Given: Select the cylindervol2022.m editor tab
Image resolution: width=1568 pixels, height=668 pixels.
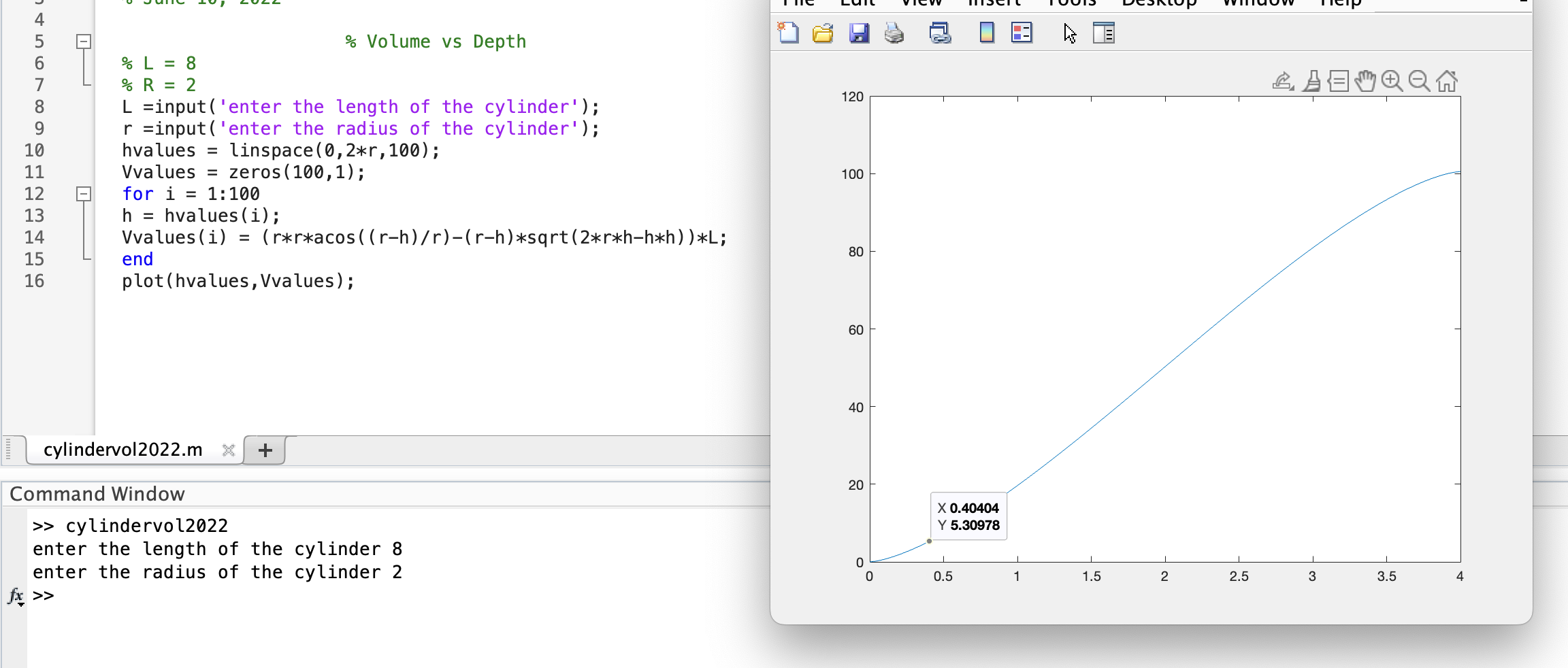Looking at the screenshot, I should 122,449.
